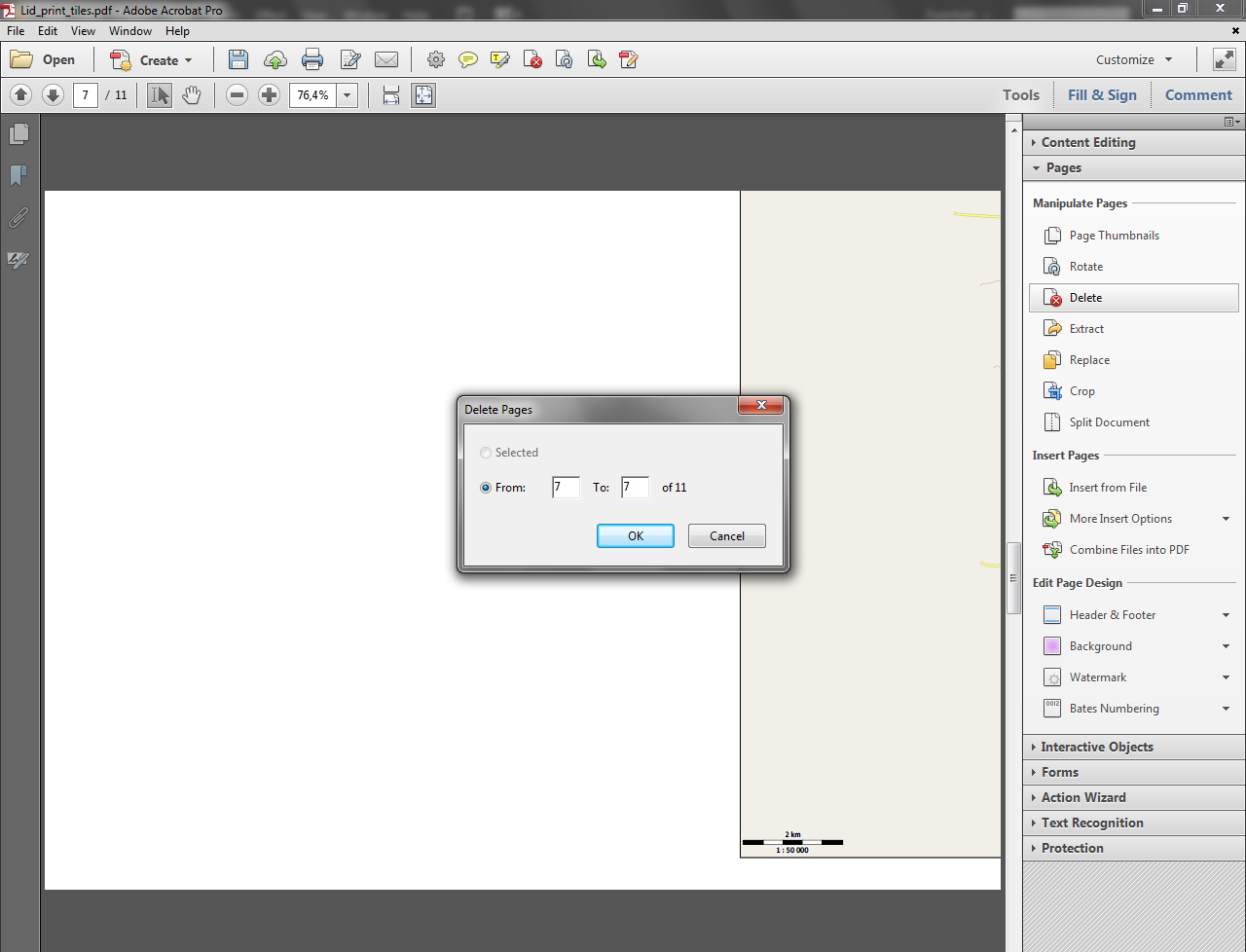Go to next page with down arrow
This screenshot has height=952, width=1246.
pyautogui.click(x=54, y=94)
